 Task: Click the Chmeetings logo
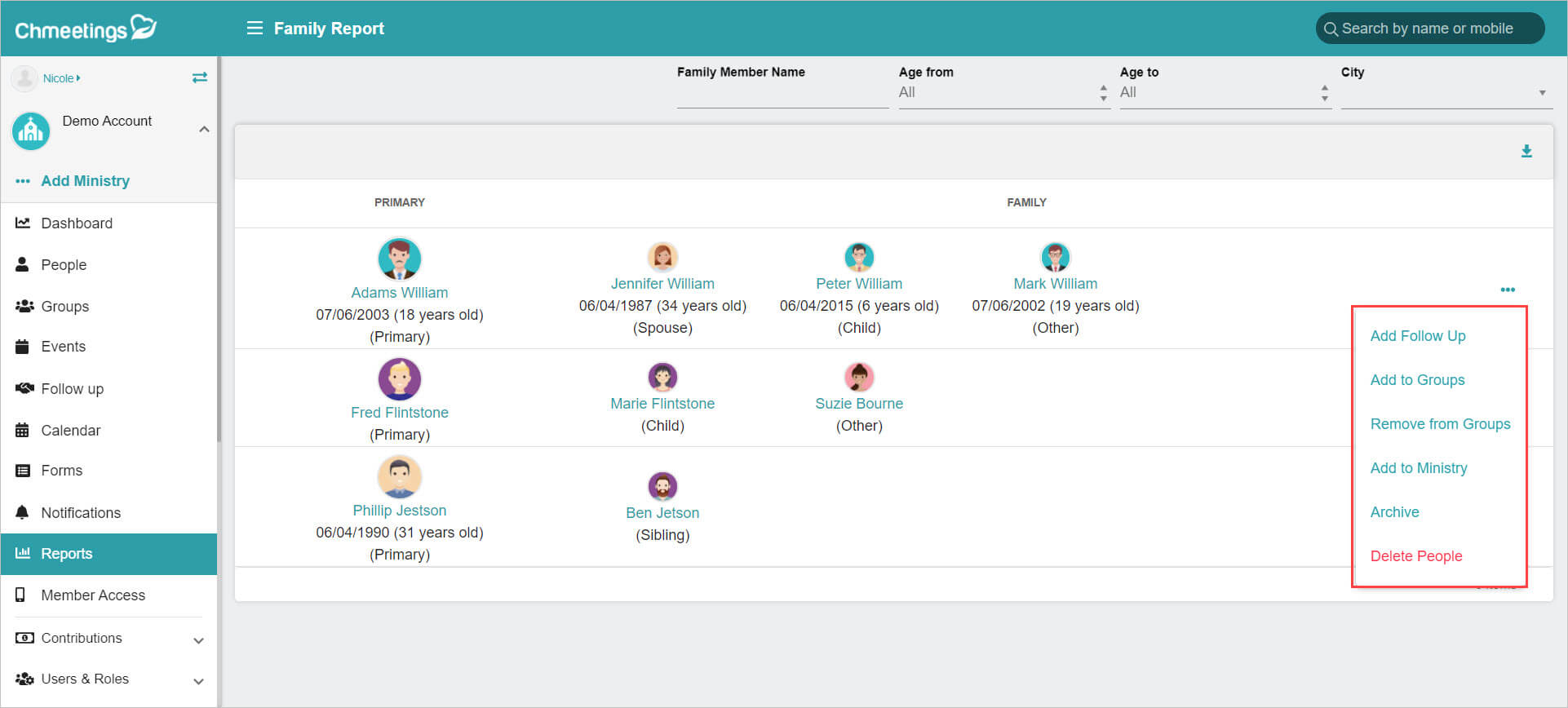point(86,28)
